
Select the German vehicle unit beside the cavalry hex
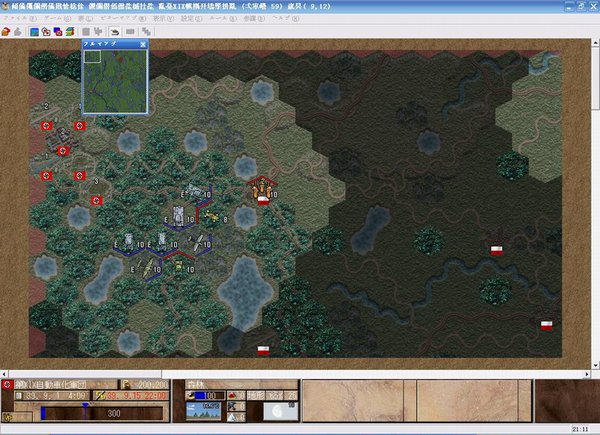(196, 191)
